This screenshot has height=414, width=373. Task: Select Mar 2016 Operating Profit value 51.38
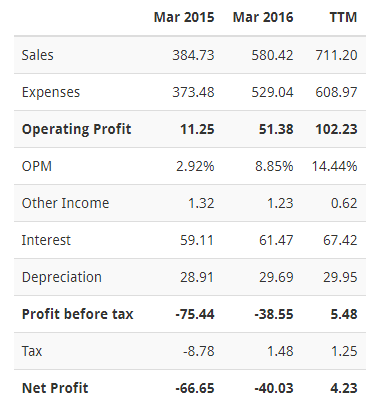click(276, 129)
